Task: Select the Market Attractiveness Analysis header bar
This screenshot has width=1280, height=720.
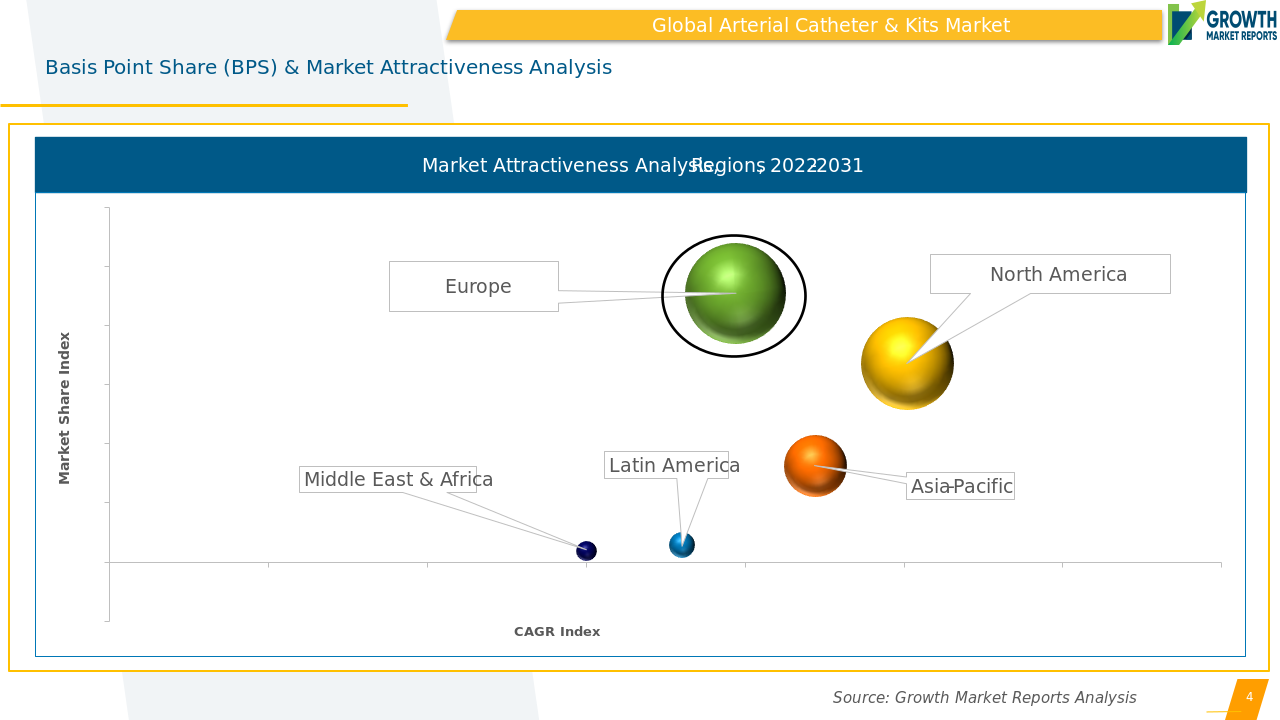Action: (x=640, y=166)
